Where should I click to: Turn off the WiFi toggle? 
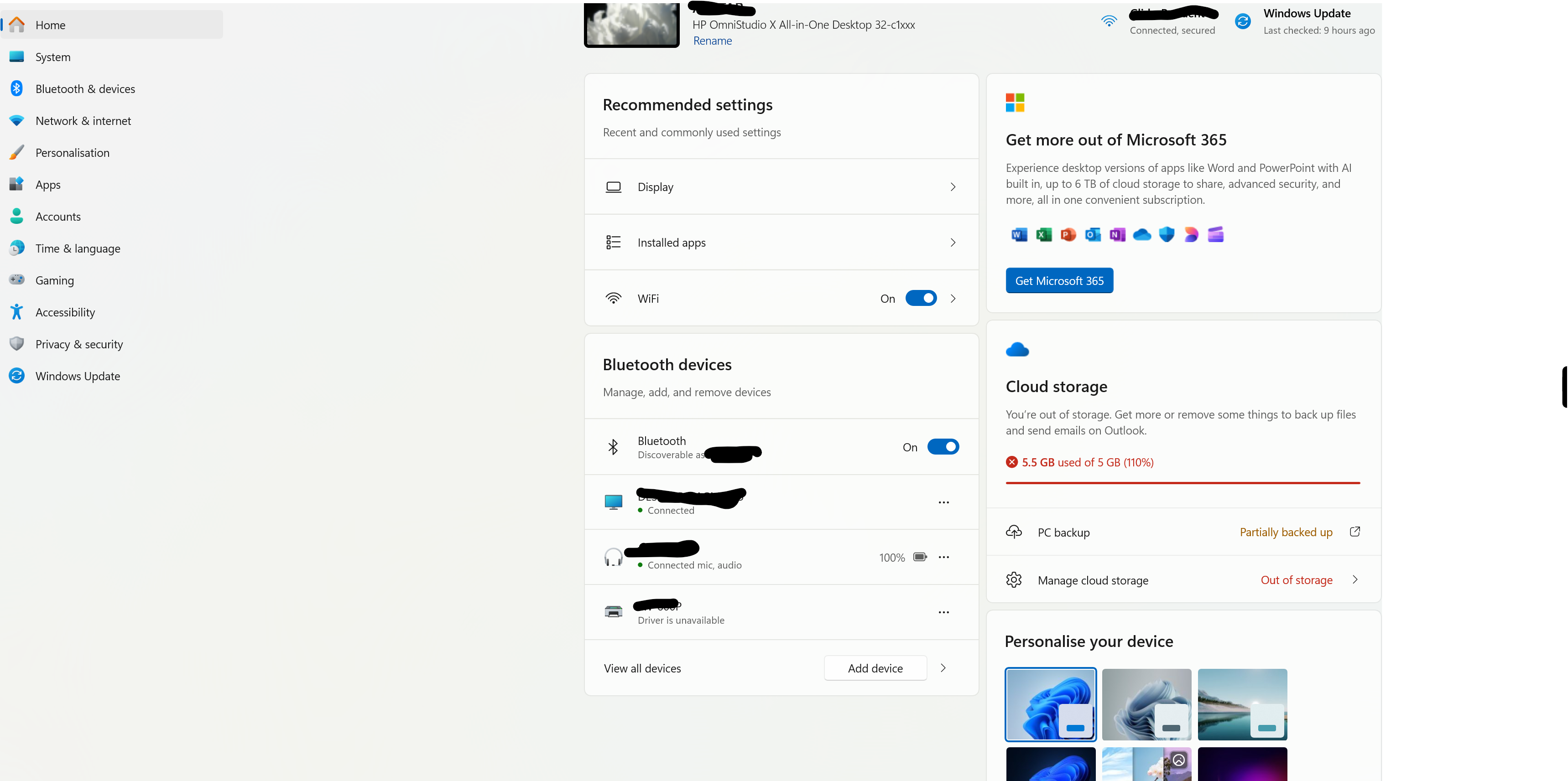[x=922, y=298]
